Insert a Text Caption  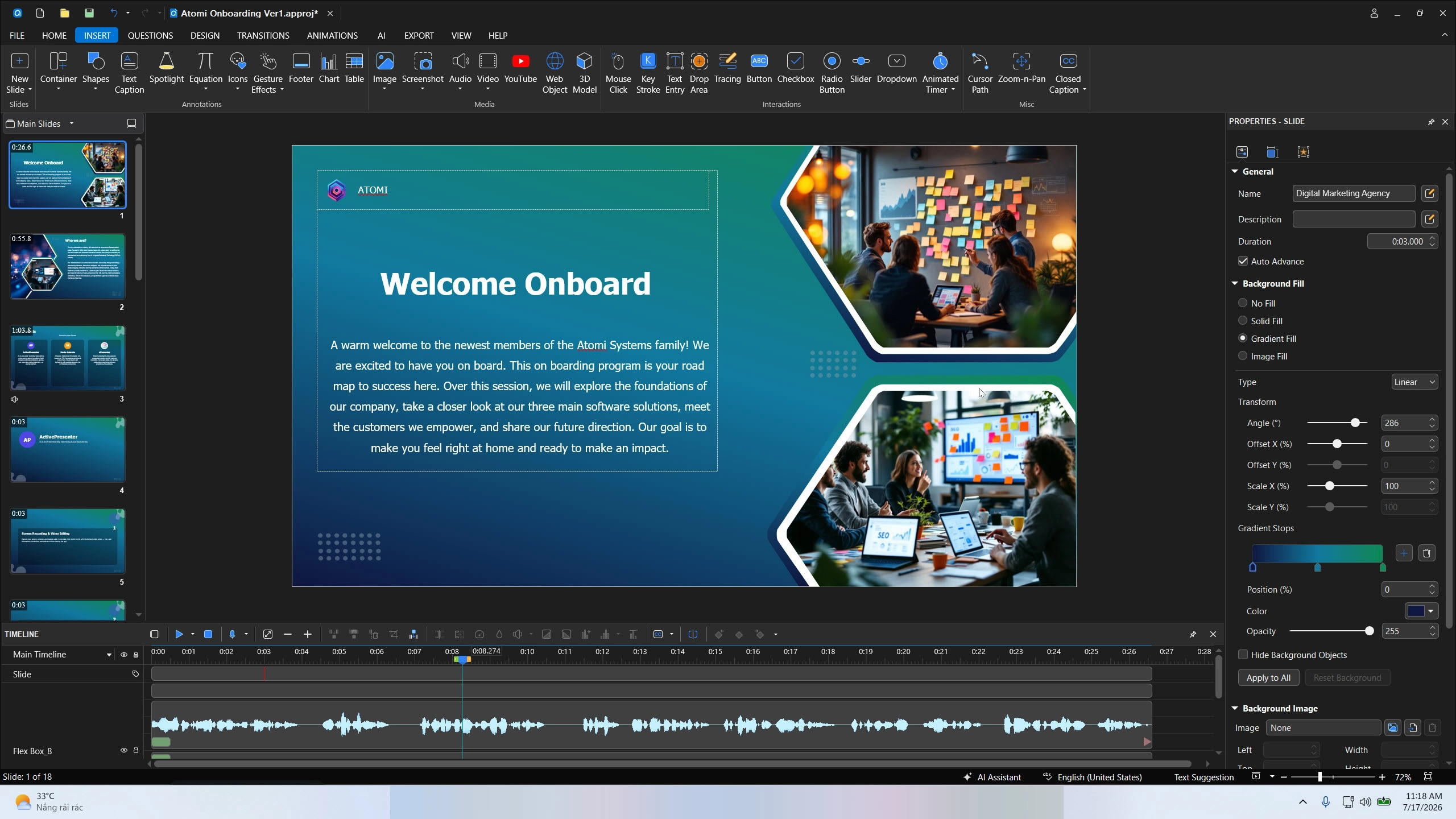129,73
